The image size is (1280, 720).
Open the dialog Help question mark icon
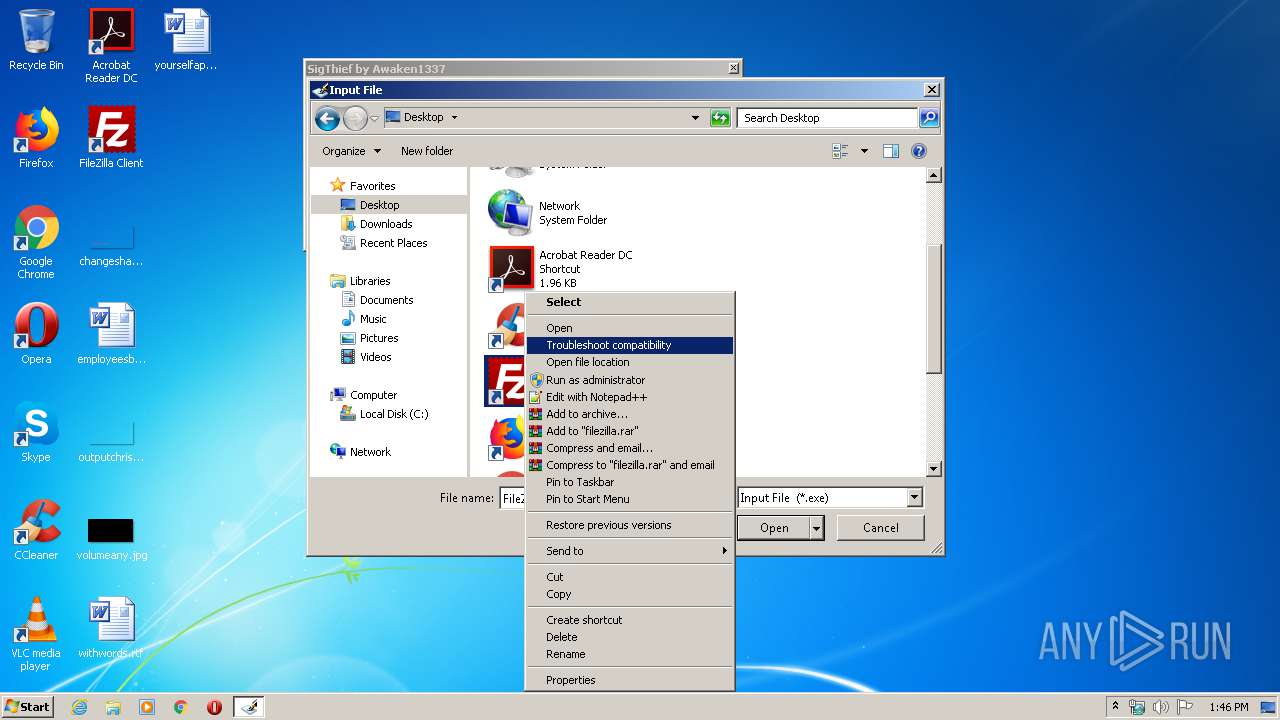[919, 151]
